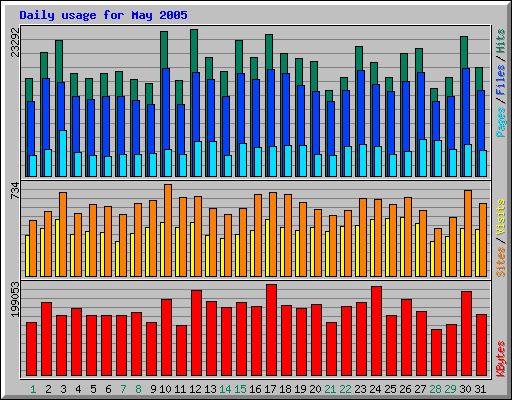
Task: Click day label 27 on the x-axis
Action: tap(420, 389)
